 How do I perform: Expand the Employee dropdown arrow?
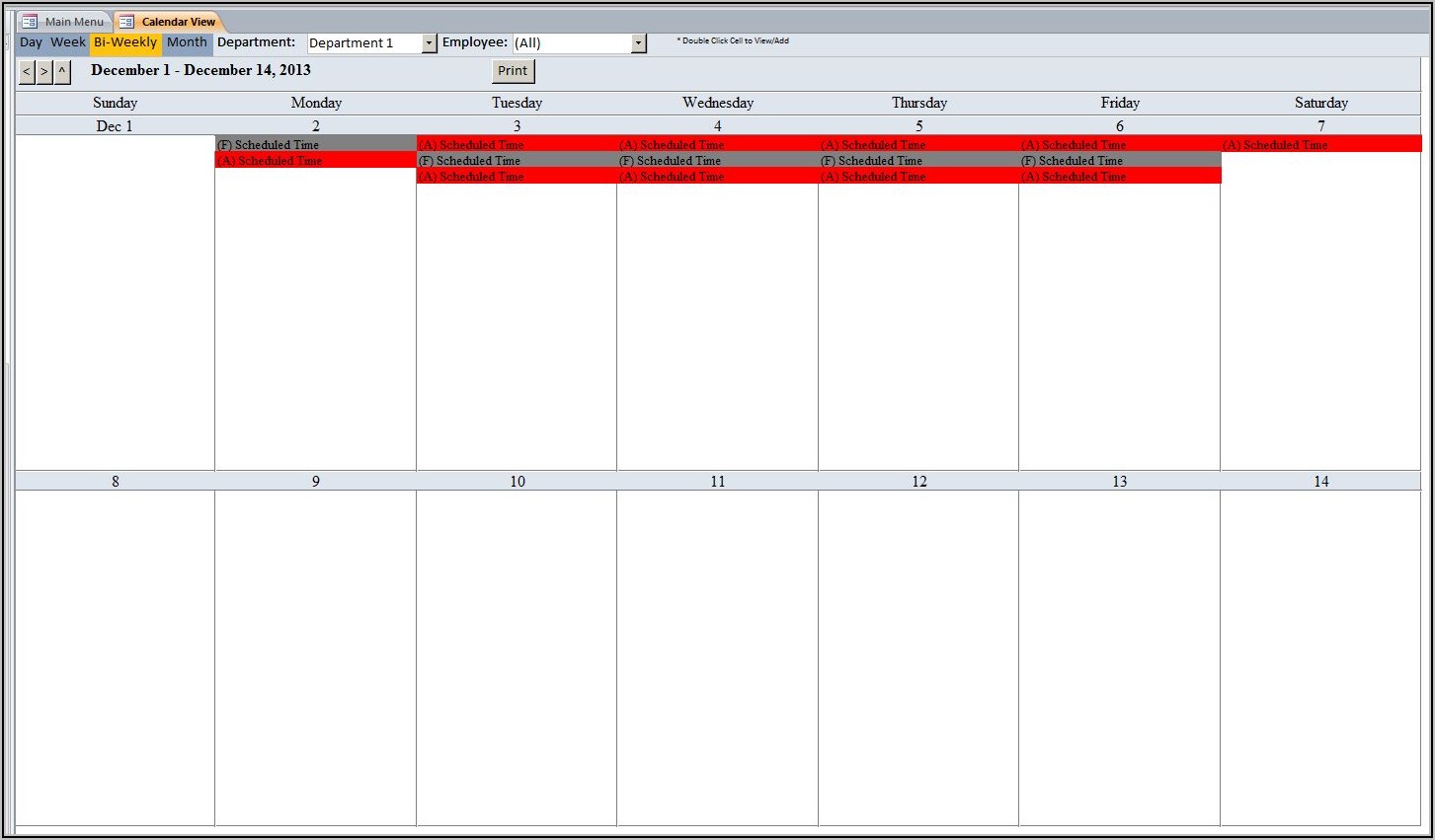[x=638, y=43]
